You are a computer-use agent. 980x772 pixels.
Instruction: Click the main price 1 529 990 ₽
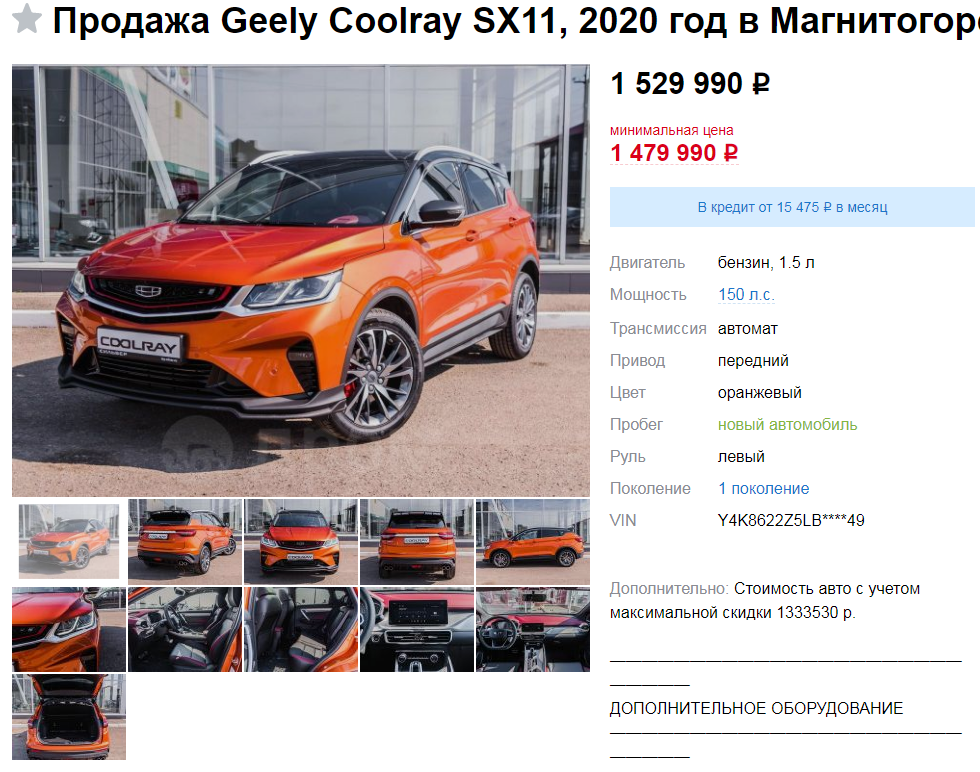(690, 84)
